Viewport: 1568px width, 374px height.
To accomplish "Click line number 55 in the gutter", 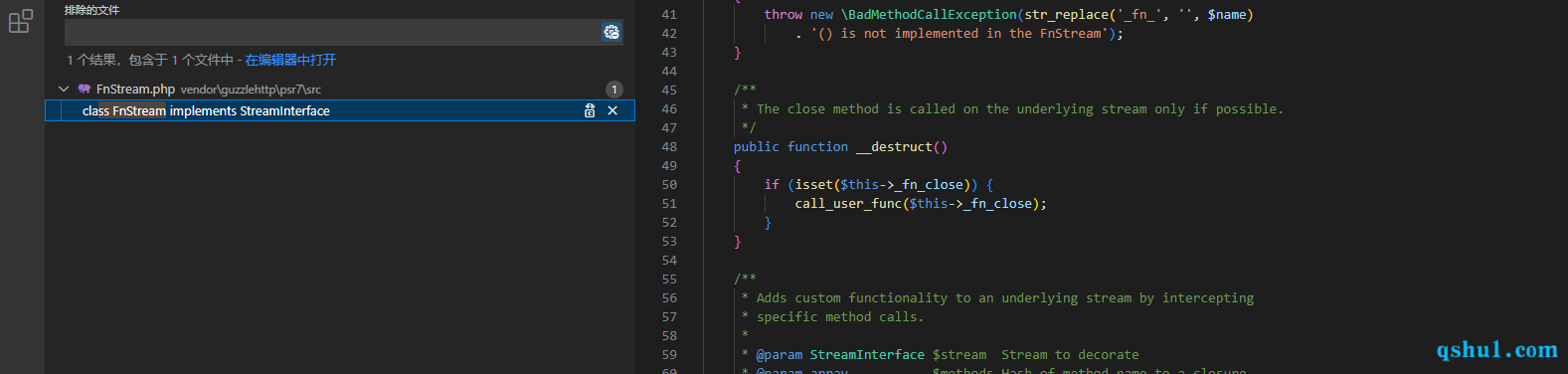I will click(x=669, y=280).
